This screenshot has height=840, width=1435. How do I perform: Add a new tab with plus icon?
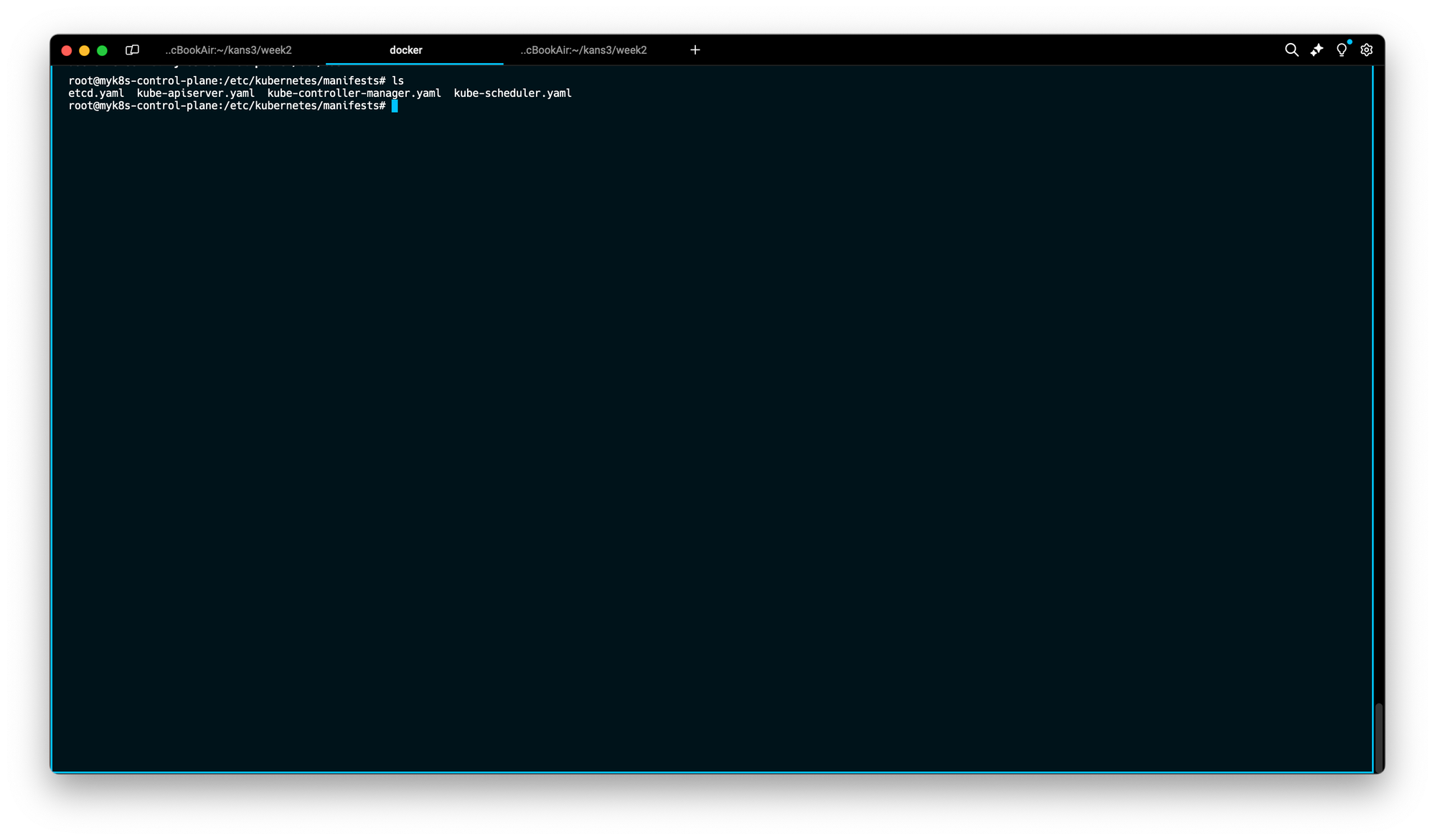pyautogui.click(x=695, y=50)
